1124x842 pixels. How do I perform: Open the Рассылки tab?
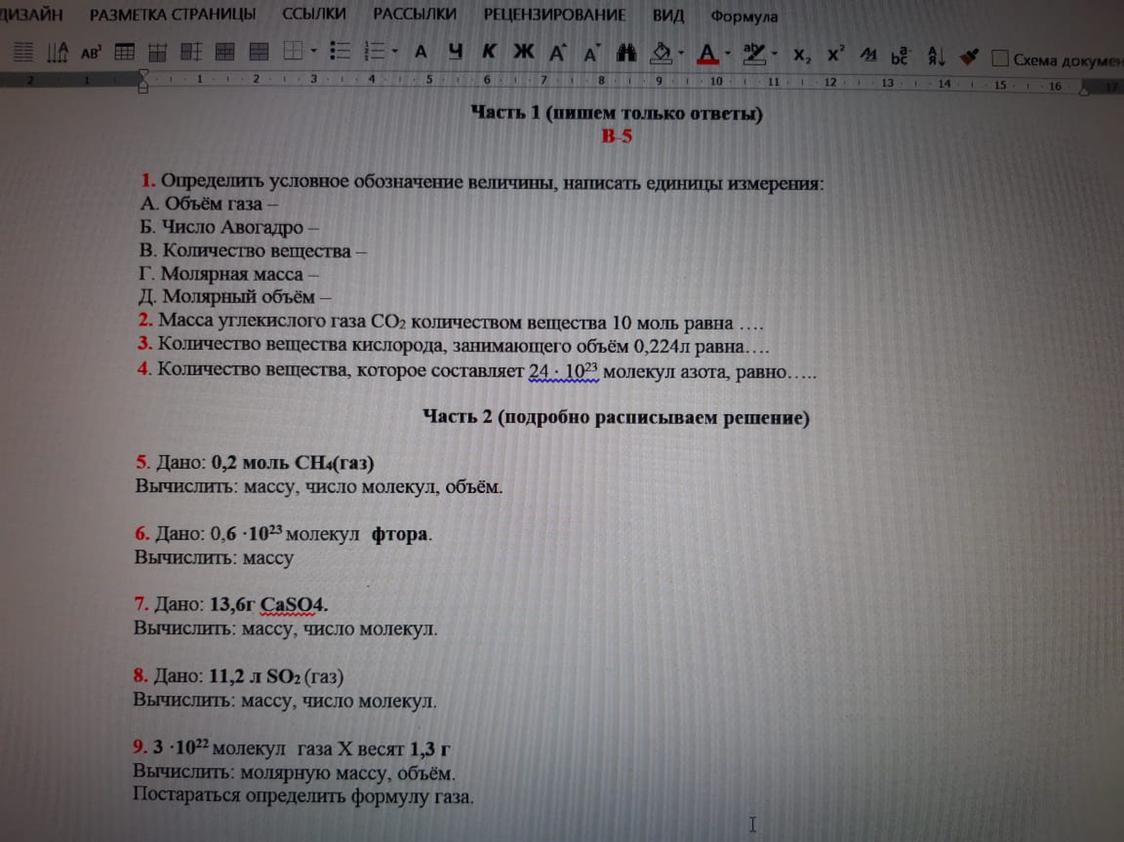pyautogui.click(x=414, y=14)
